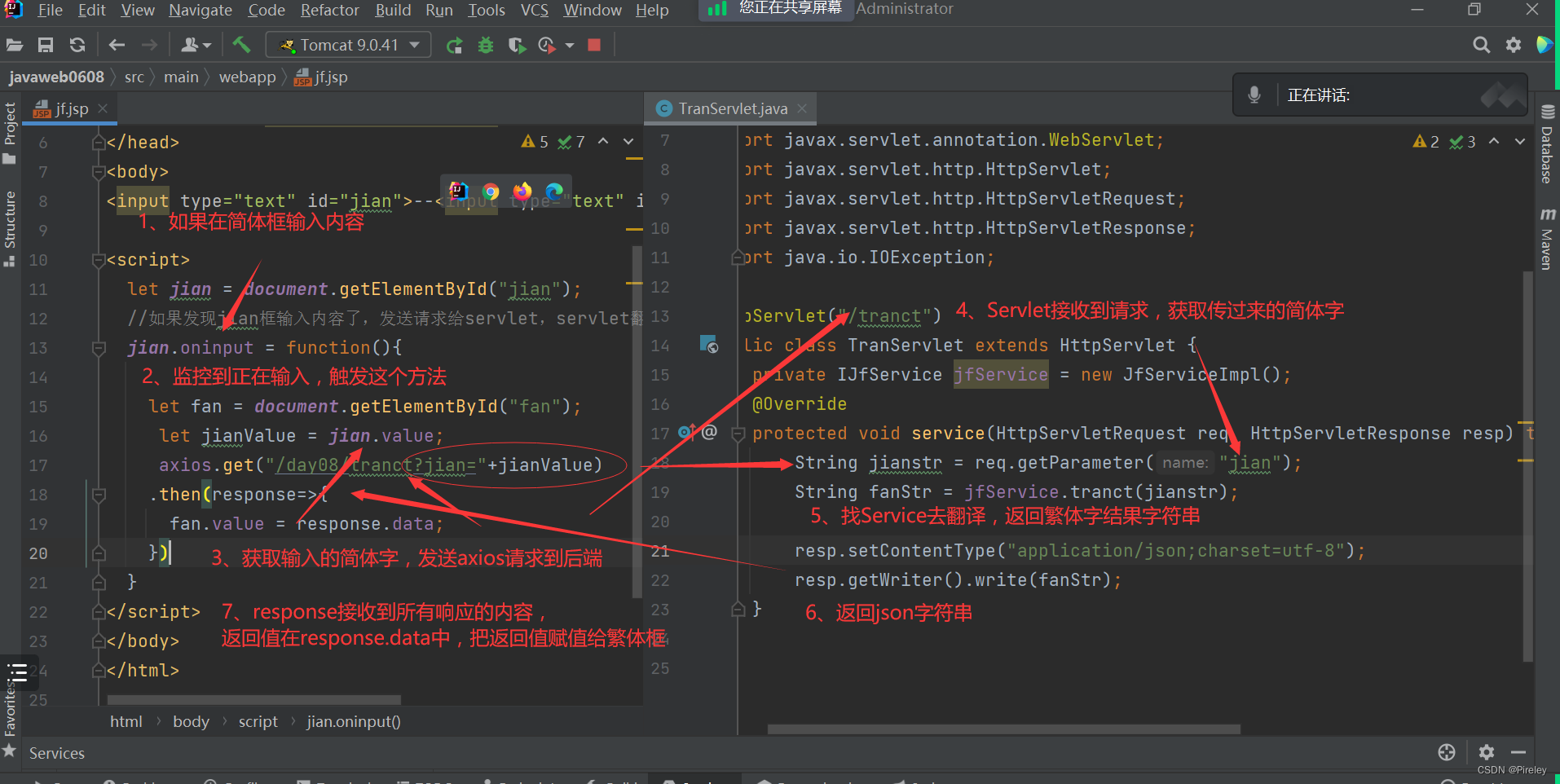1560x784 pixels.
Task: Collapse the service method fold at line 17
Action: 738,434
